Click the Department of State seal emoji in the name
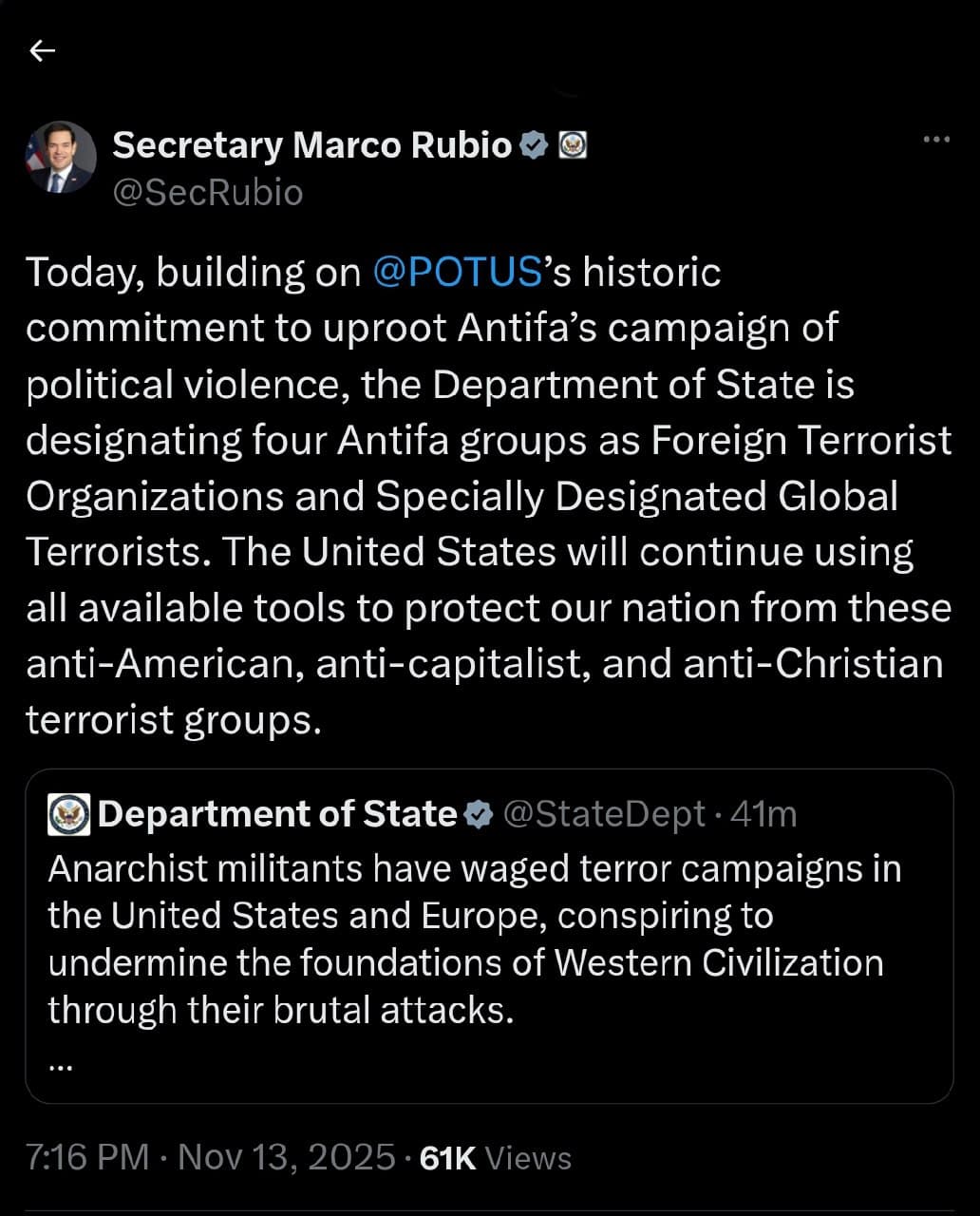 click(x=575, y=145)
